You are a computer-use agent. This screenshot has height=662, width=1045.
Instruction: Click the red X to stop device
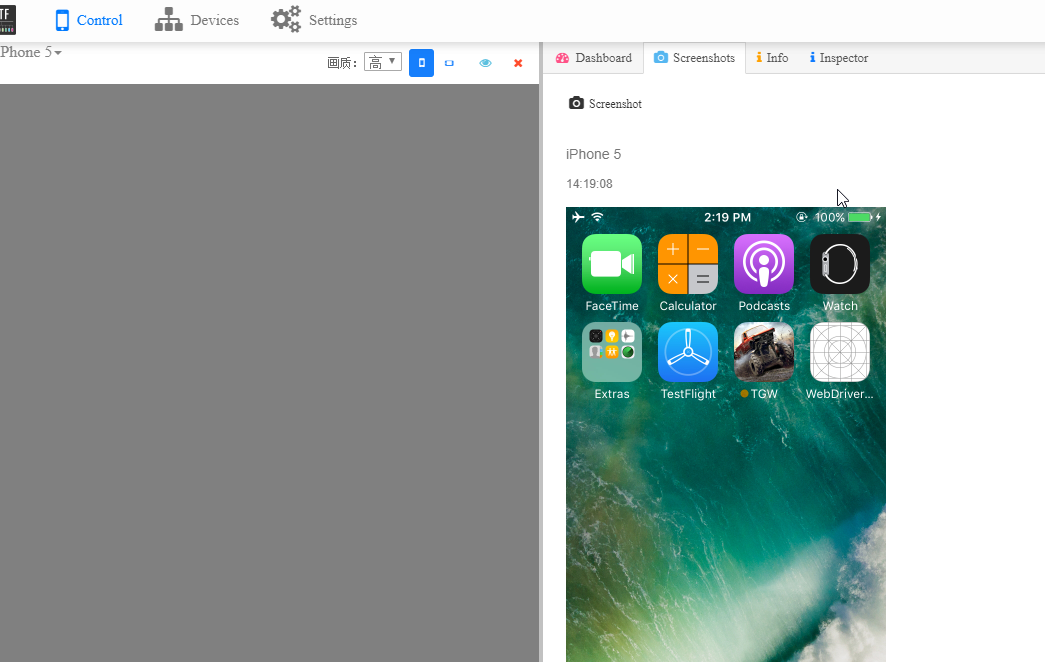518,63
